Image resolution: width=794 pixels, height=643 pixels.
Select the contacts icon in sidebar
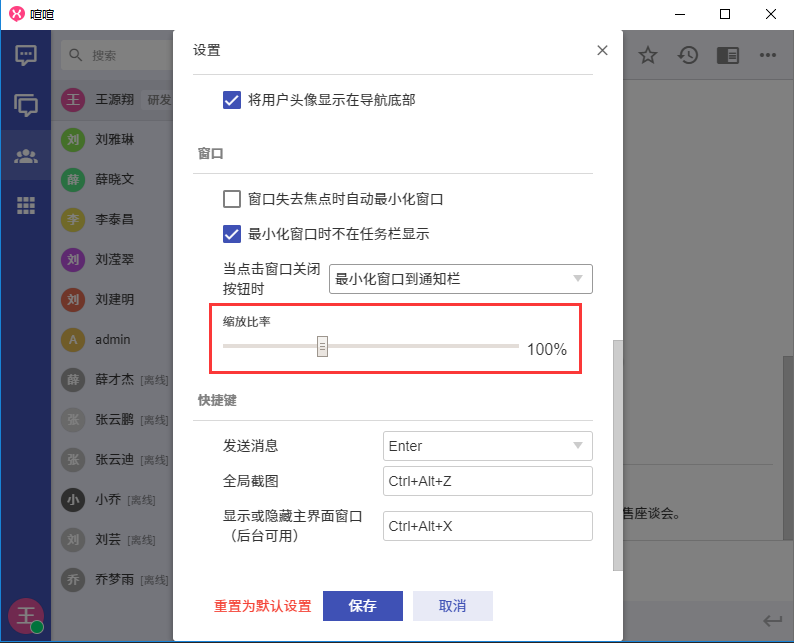pos(26,156)
